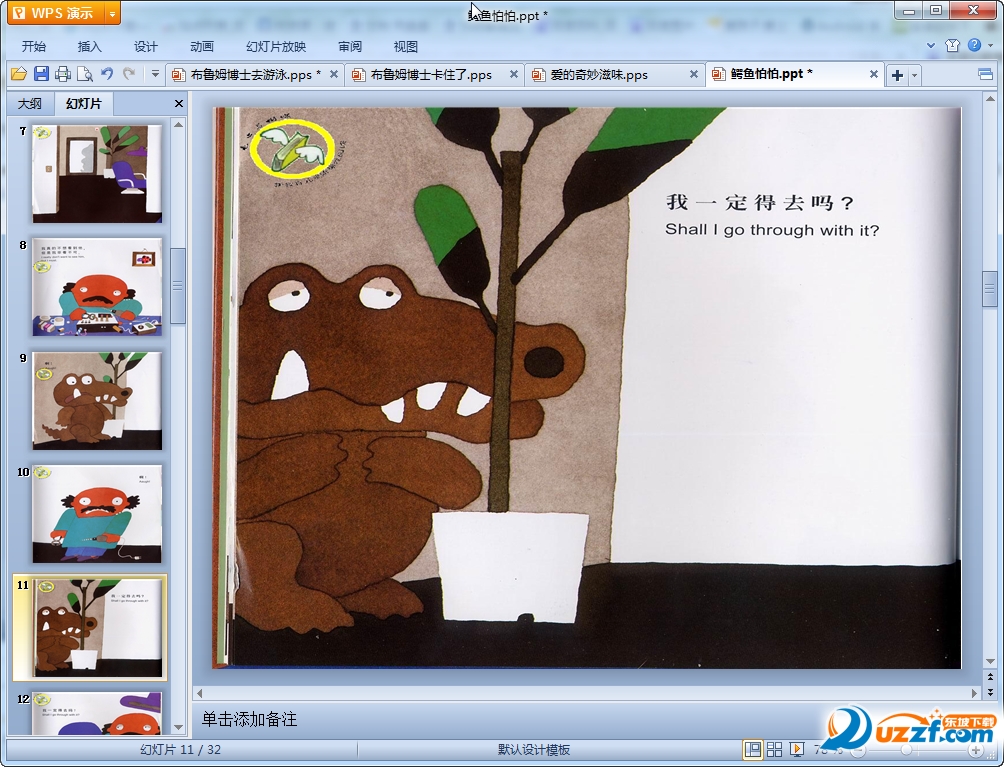
Task: Redo the last action
Action: (x=129, y=74)
